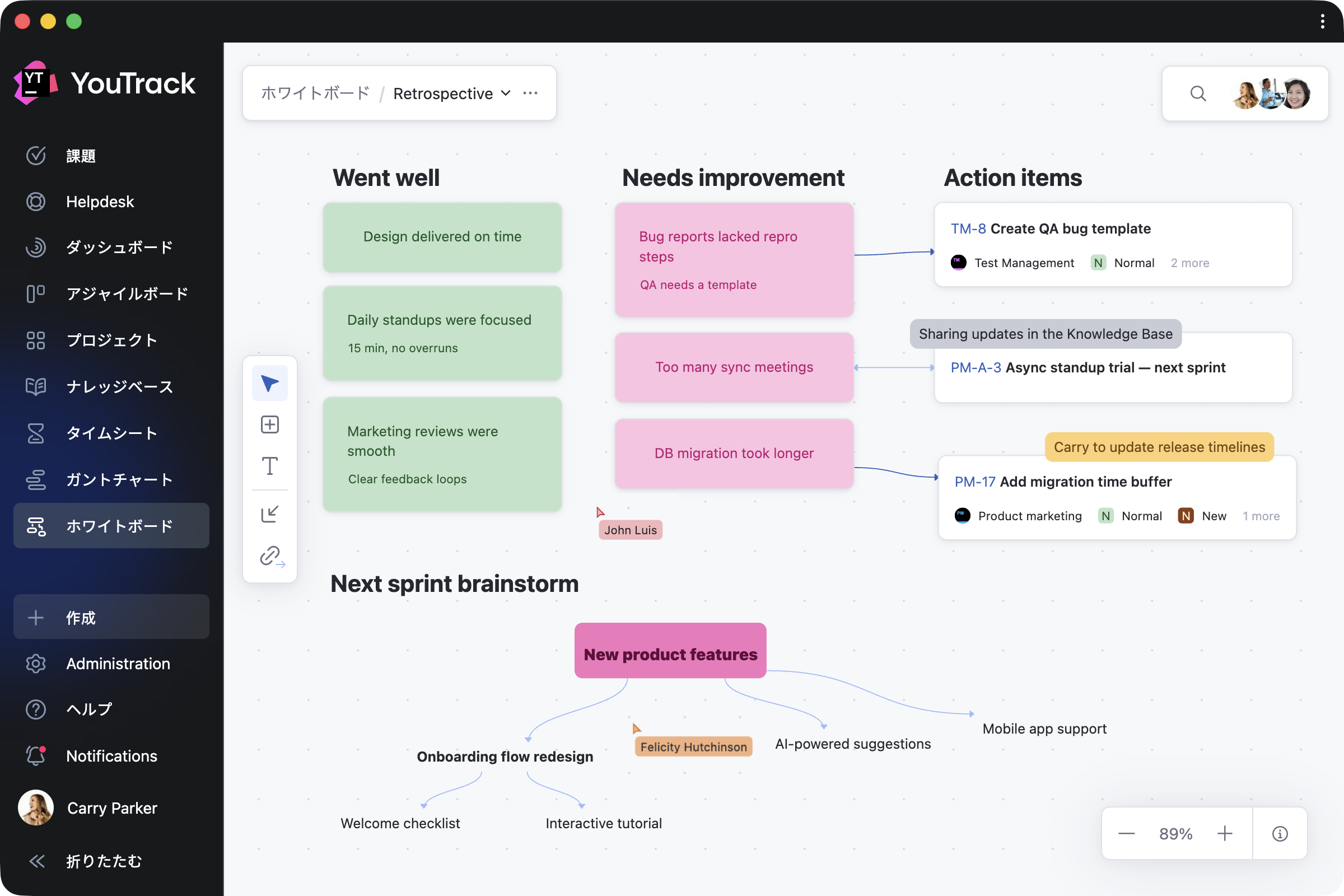Image resolution: width=1344 pixels, height=896 pixels.
Task: Click the board info icon
Action: (1280, 834)
